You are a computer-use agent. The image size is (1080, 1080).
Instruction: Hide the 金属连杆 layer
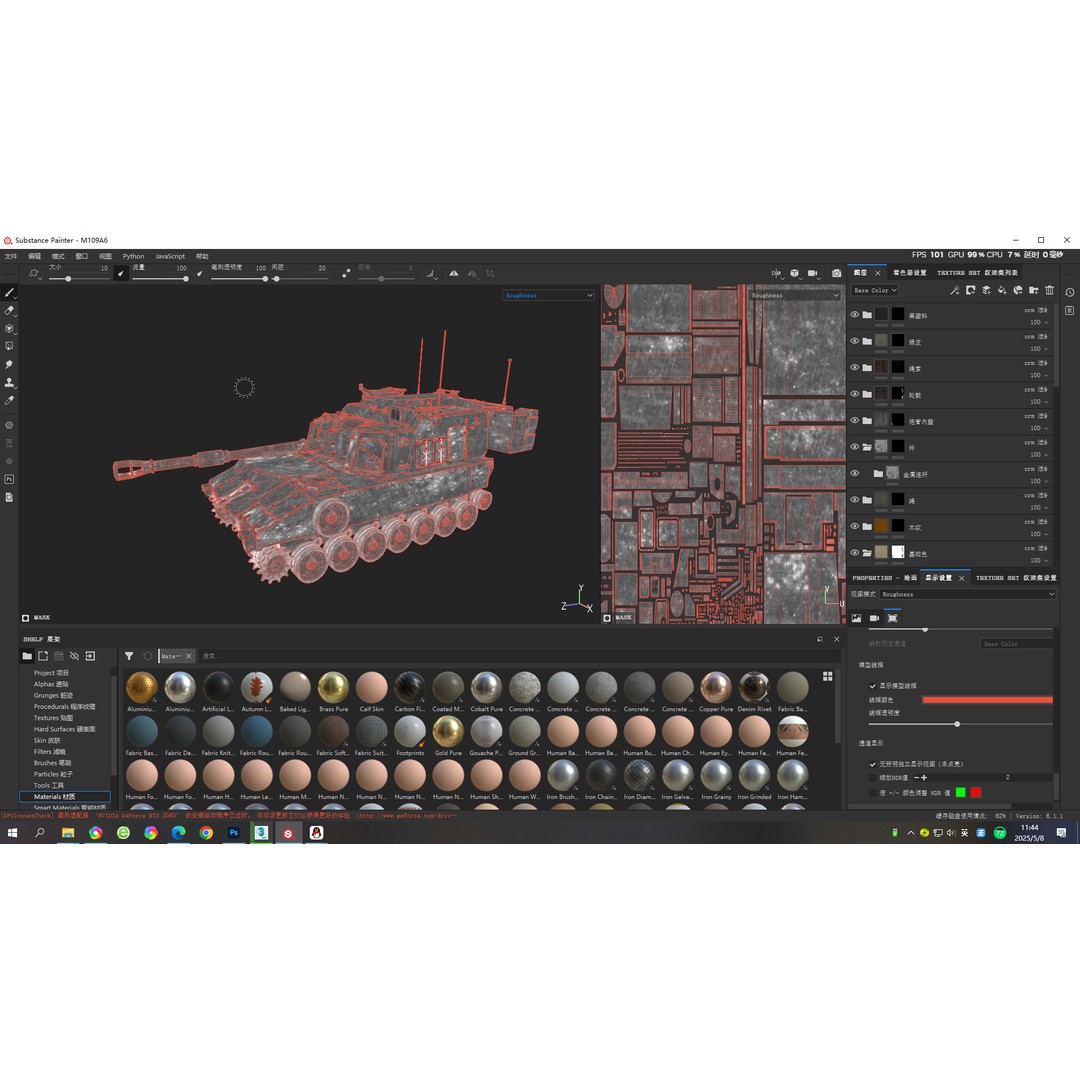click(855, 473)
